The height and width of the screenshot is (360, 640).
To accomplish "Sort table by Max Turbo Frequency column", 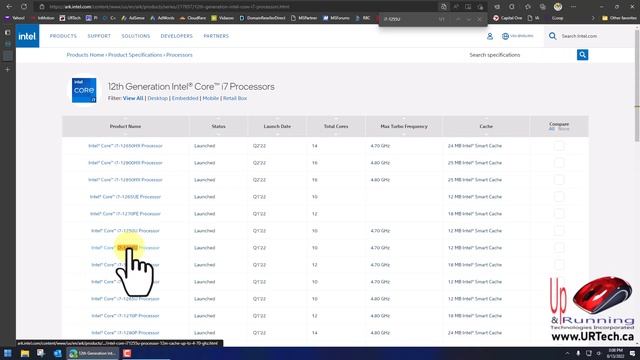I will coord(404,127).
